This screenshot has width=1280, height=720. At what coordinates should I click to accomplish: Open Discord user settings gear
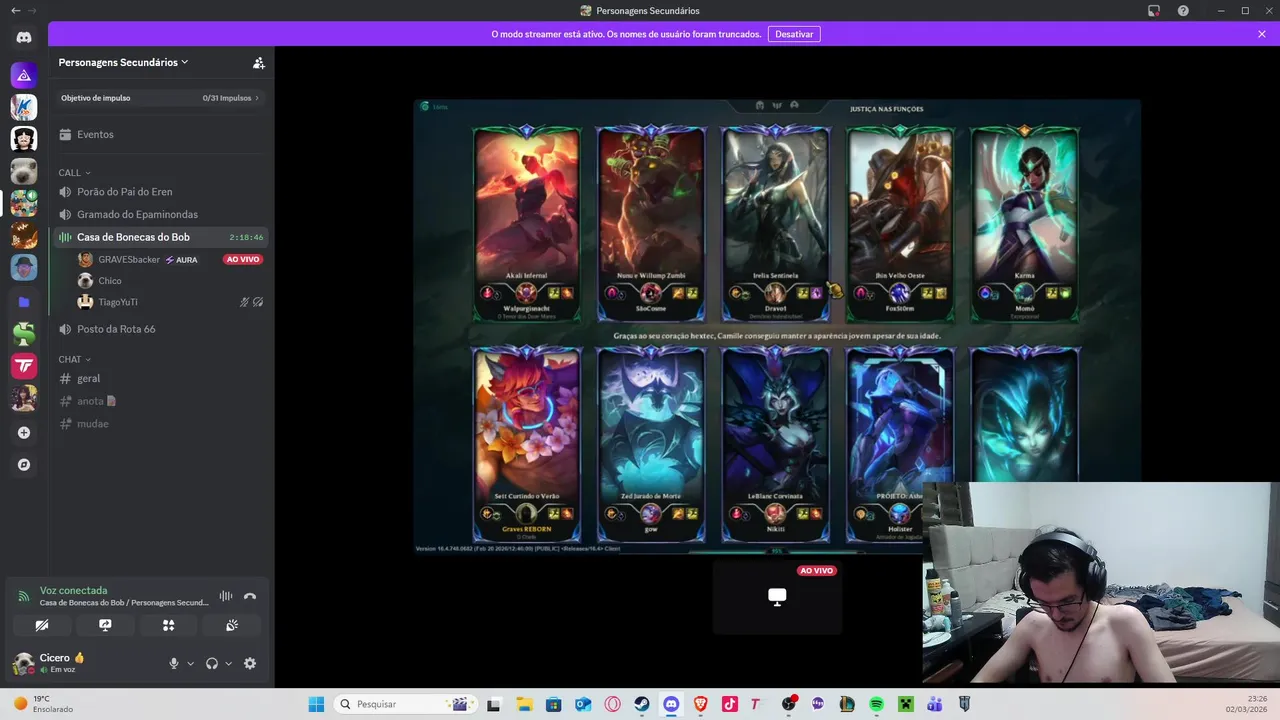tap(250, 663)
